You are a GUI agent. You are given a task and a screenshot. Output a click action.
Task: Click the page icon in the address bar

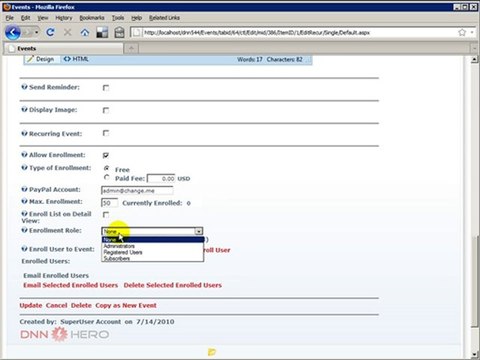pyautogui.click(x=136, y=32)
